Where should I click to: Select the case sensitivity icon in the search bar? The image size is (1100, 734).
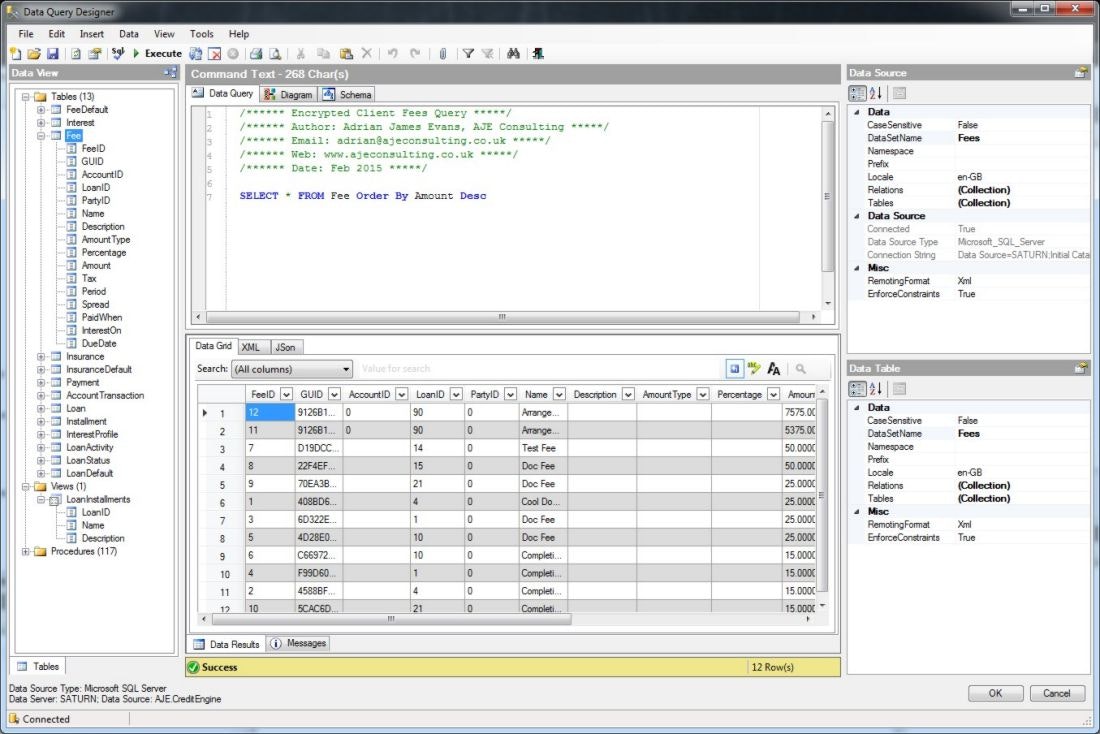(774, 368)
